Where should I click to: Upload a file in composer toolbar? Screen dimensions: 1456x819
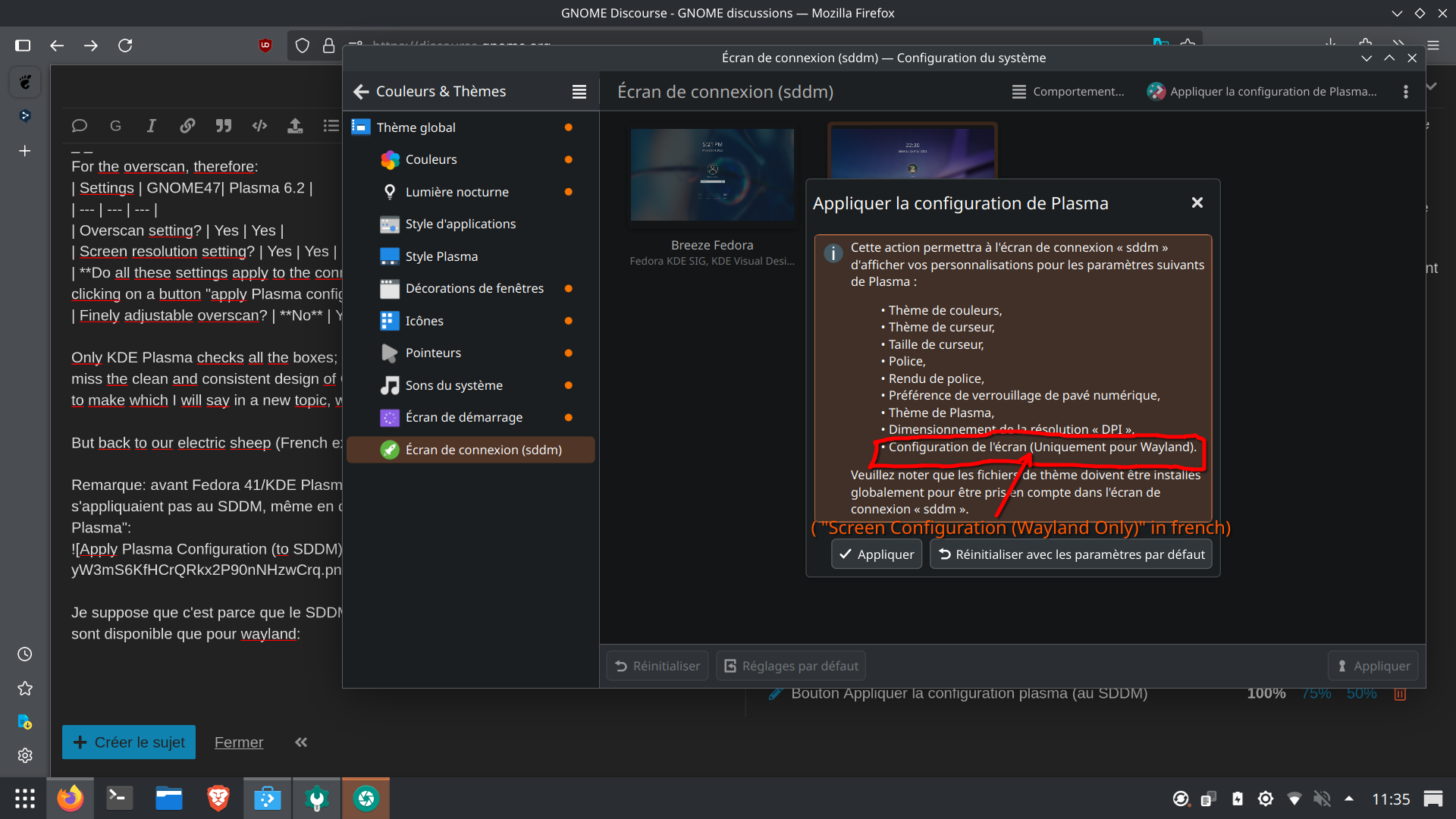point(295,126)
